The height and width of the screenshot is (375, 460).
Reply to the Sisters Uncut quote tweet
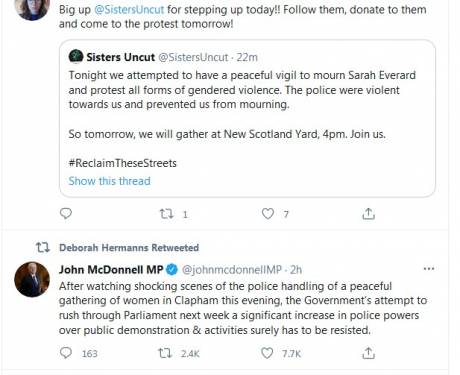point(66,213)
